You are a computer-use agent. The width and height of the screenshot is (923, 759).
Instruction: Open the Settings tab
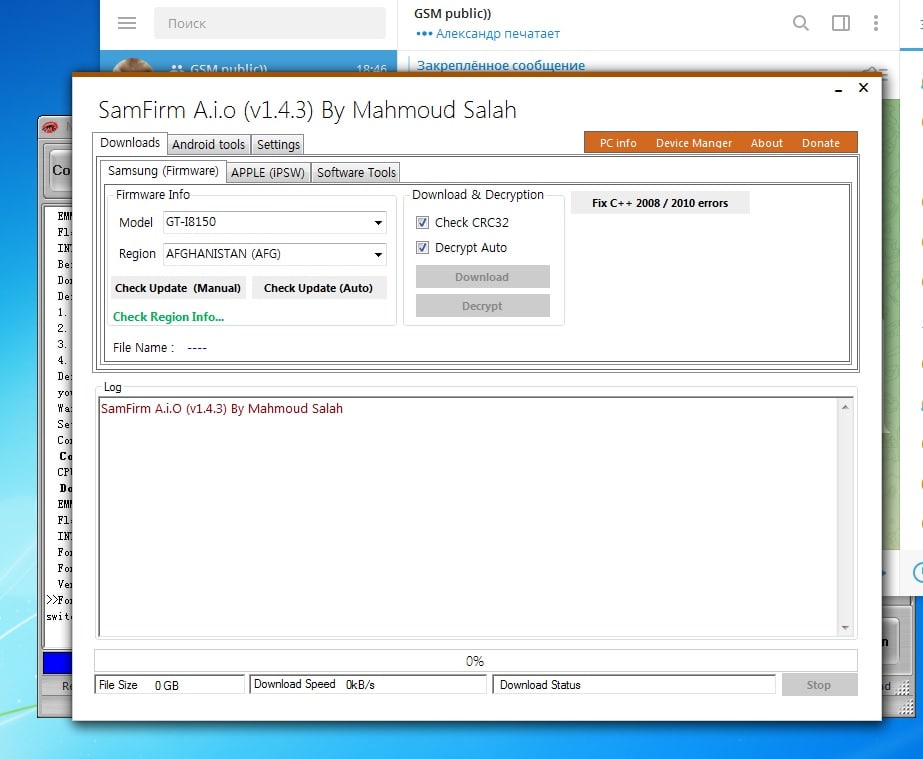coord(278,145)
